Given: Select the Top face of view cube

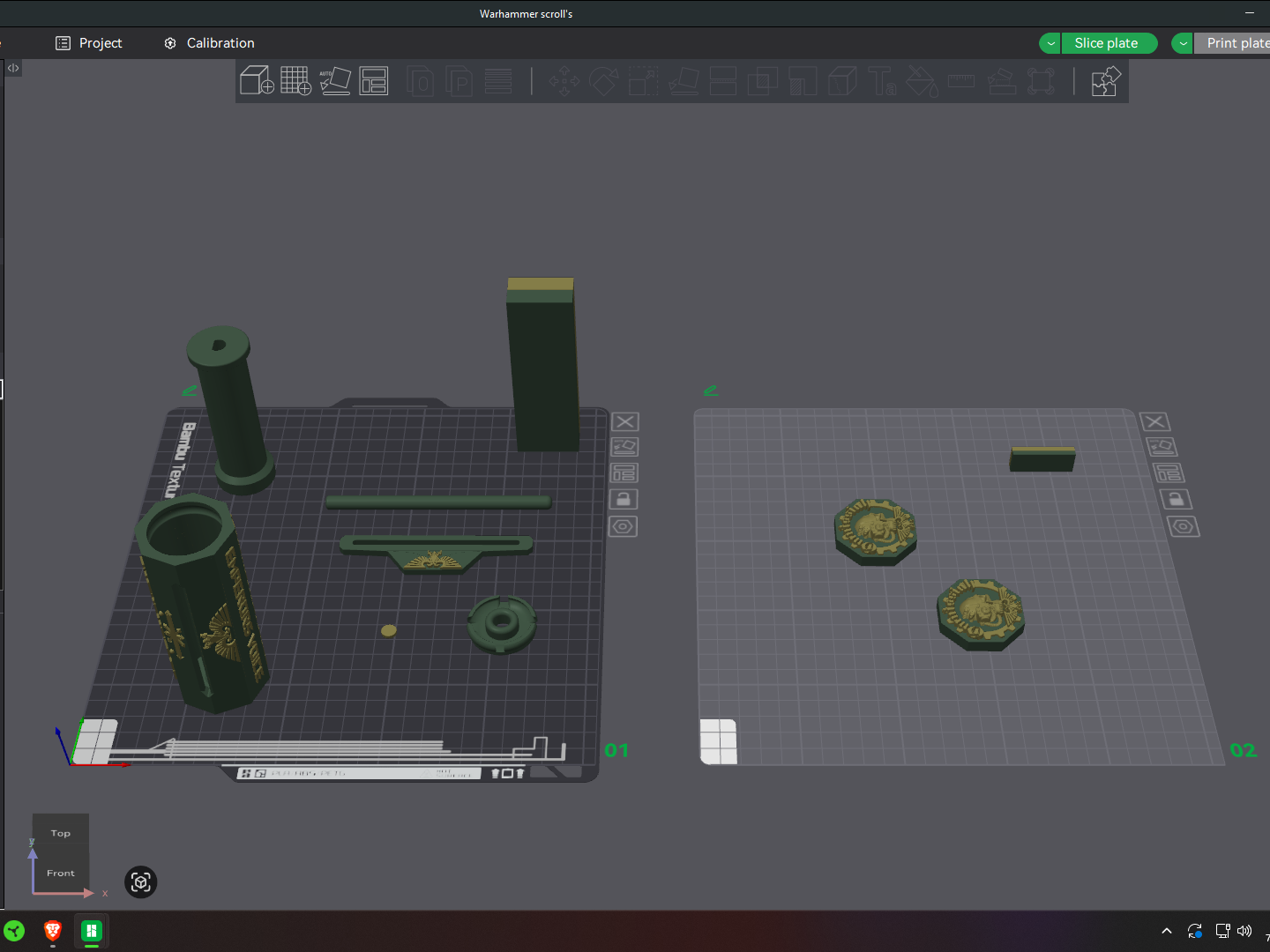Looking at the screenshot, I should click(61, 833).
